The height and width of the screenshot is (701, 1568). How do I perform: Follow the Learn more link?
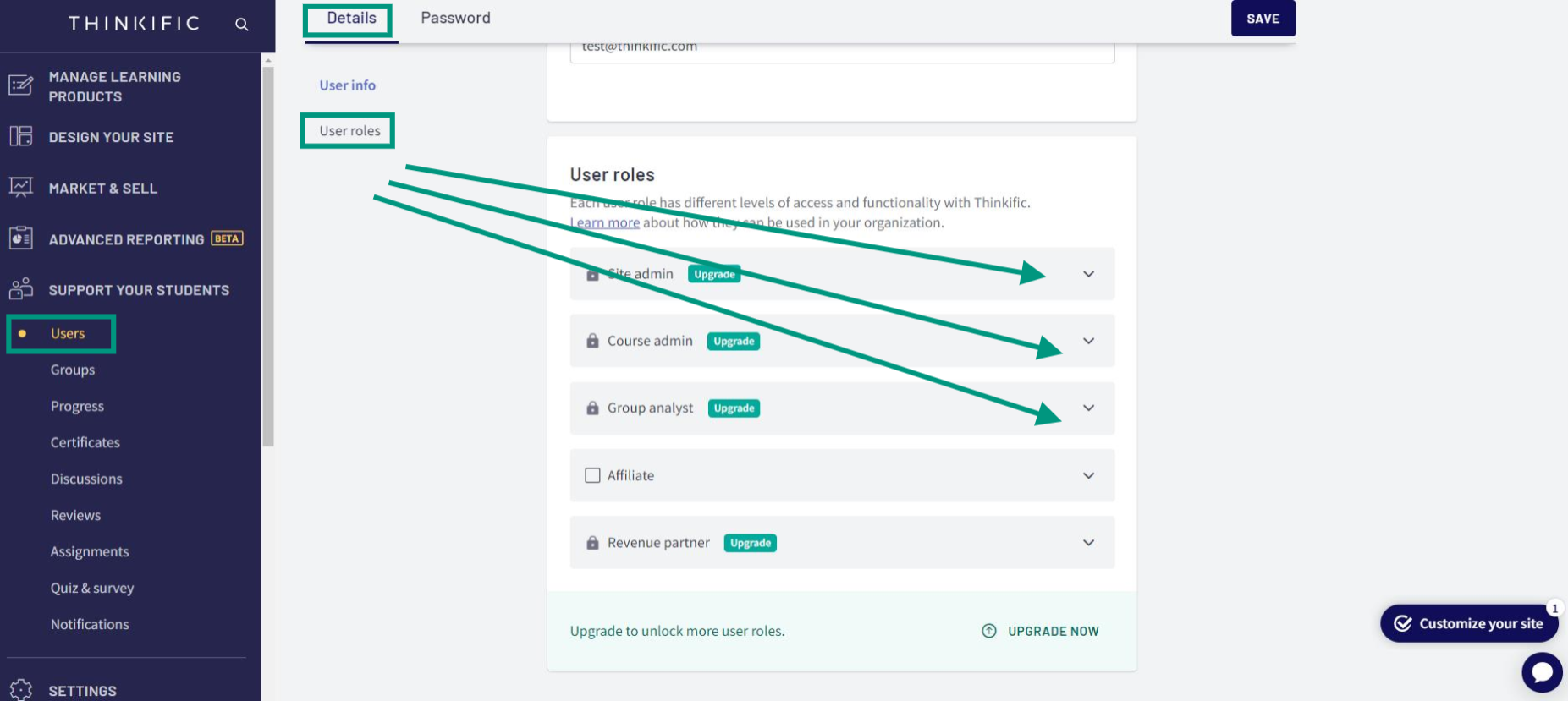[x=605, y=222]
